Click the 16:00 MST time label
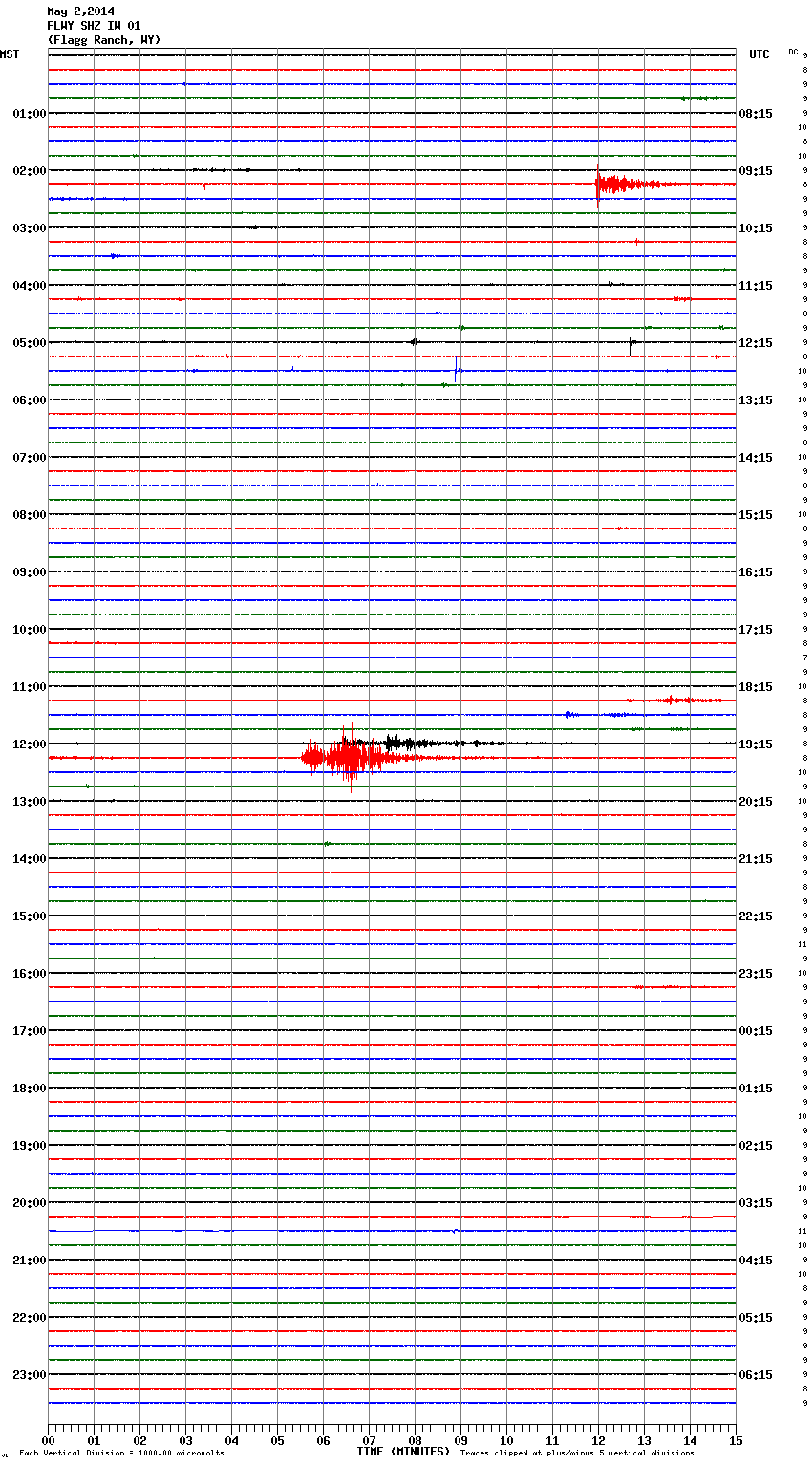This screenshot has width=812, height=1466. [x=30, y=974]
